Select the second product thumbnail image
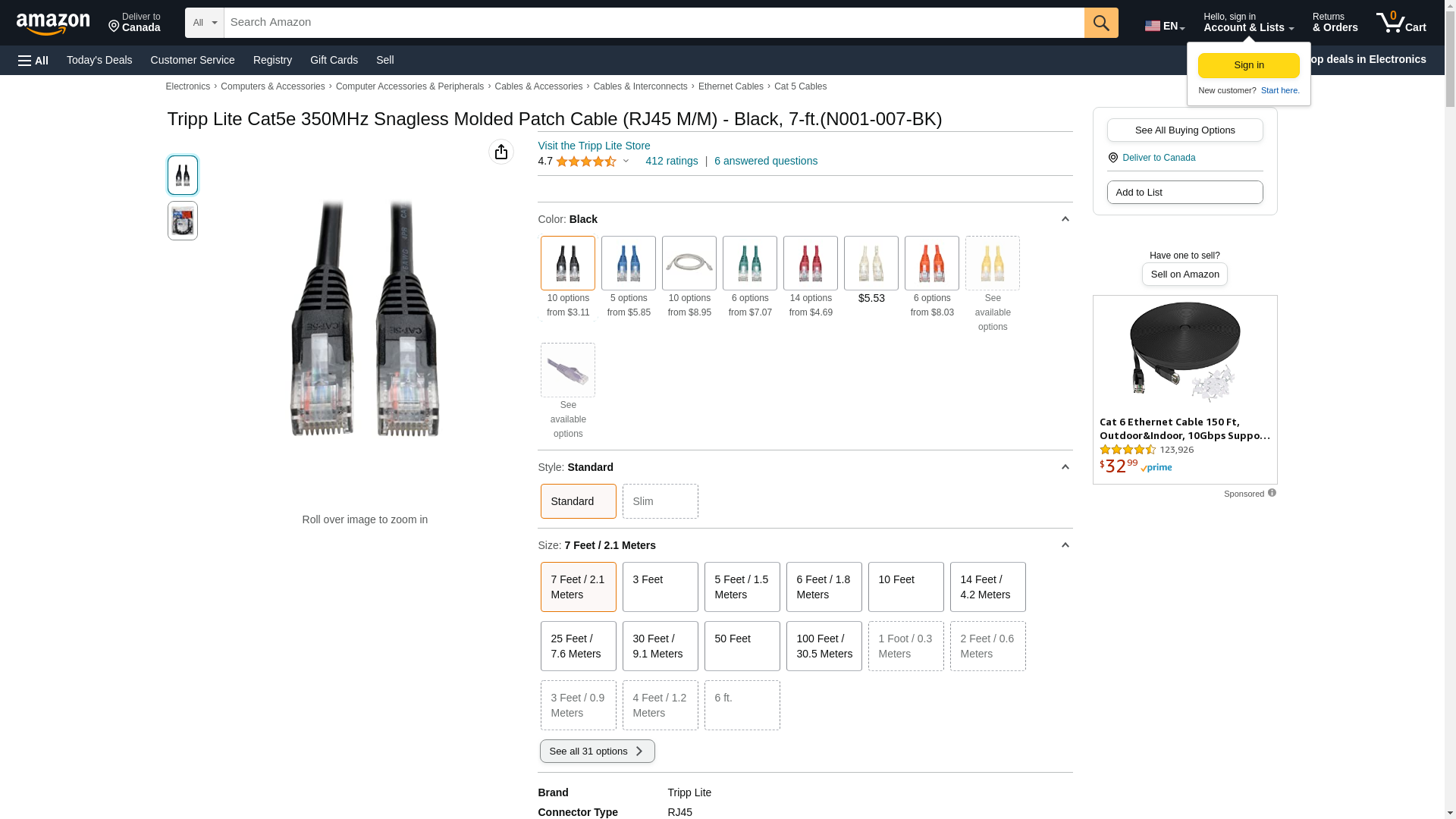 pos(183,221)
